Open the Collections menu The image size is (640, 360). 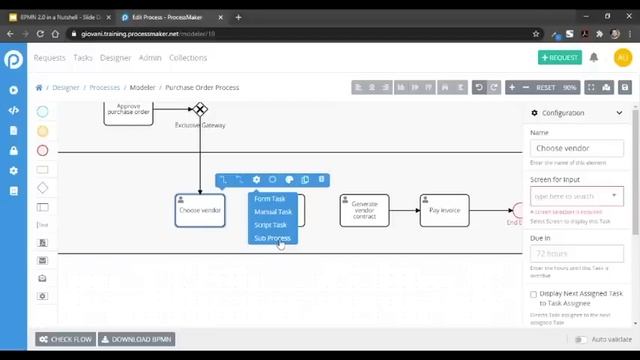pyautogui.click(x=188, y=58)
